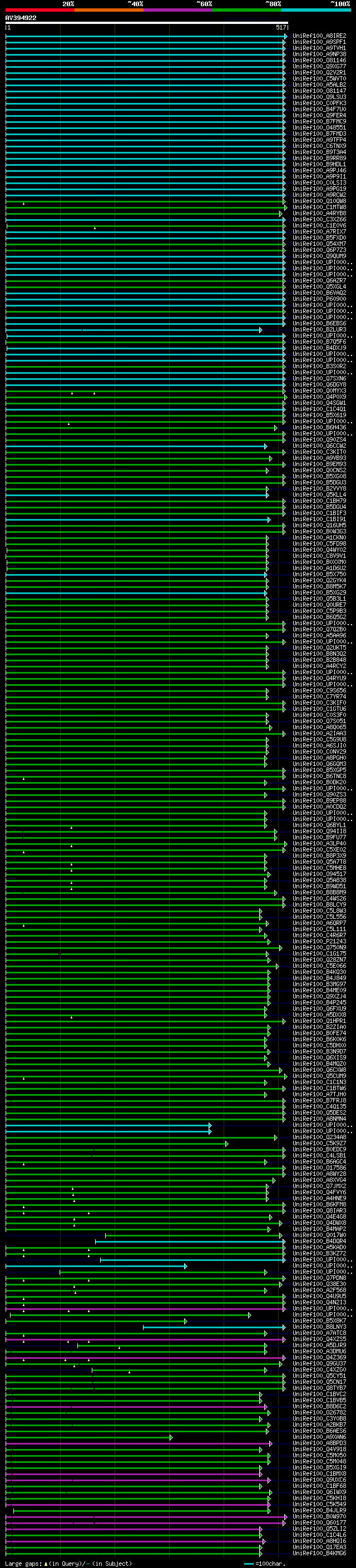Click the UniRef100_A5AL82 hit name

point(319,85)
